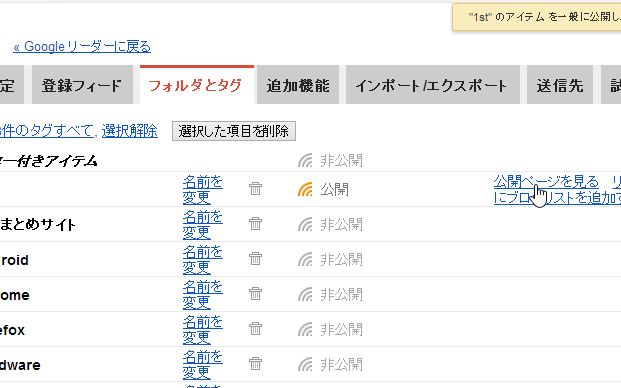Click the まとめサイト folder name
The height and width of the screenshot is (388, 621).
click(x=38, y=224)
